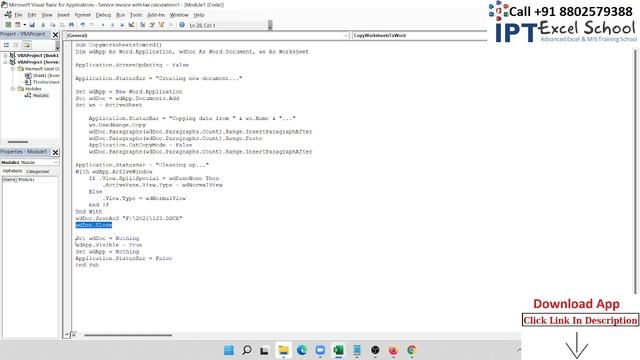Switch to the Alphabetic properties tab
This screenshot has width=640, height=360.
coord(12,171)
